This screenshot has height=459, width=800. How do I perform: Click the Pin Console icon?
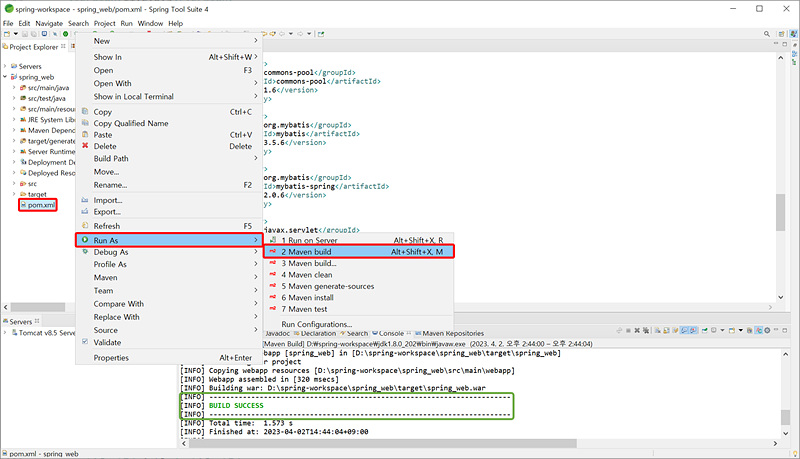click(705, 330)
